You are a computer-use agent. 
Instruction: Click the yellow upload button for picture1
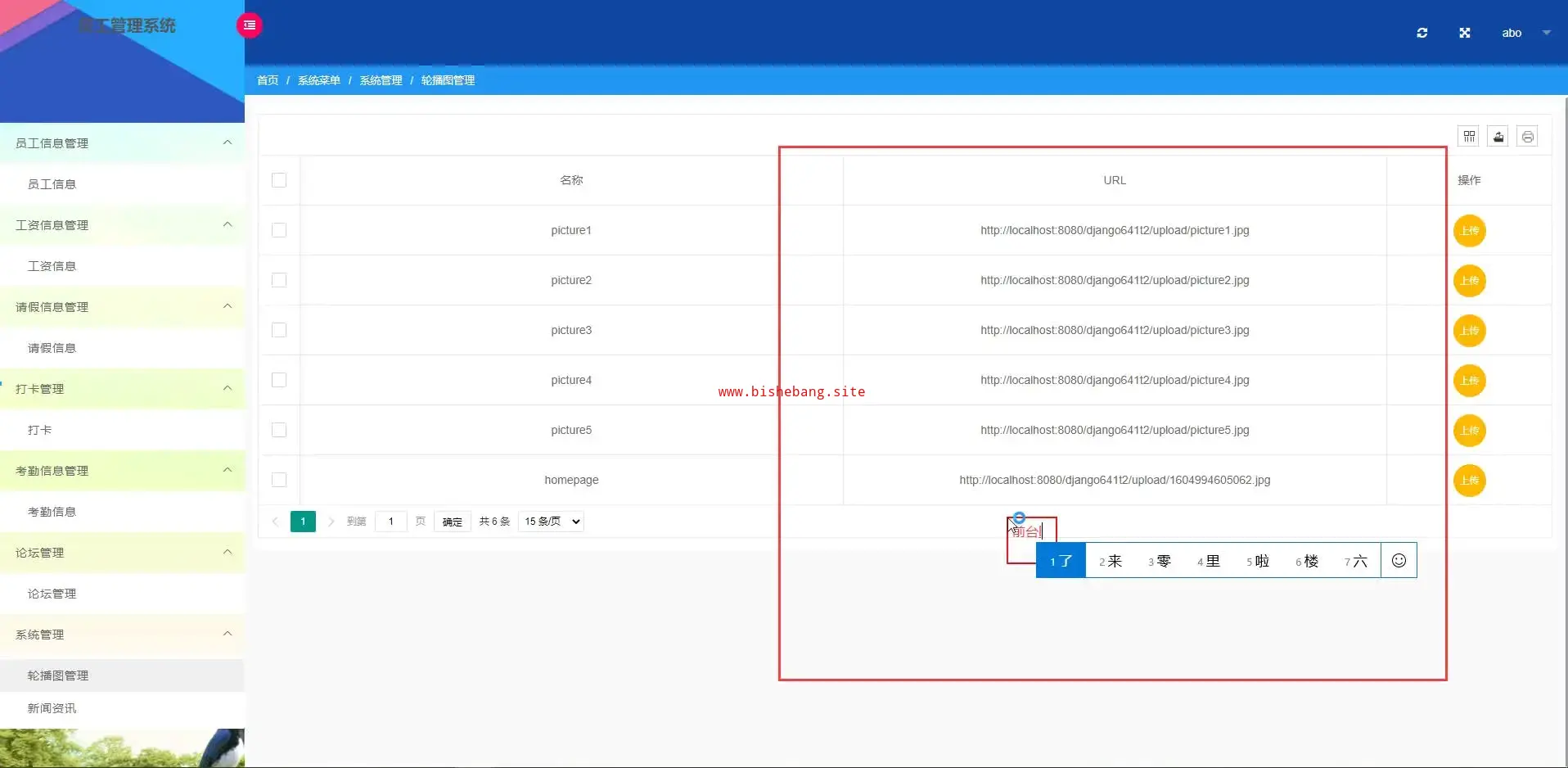[1469, 231]
